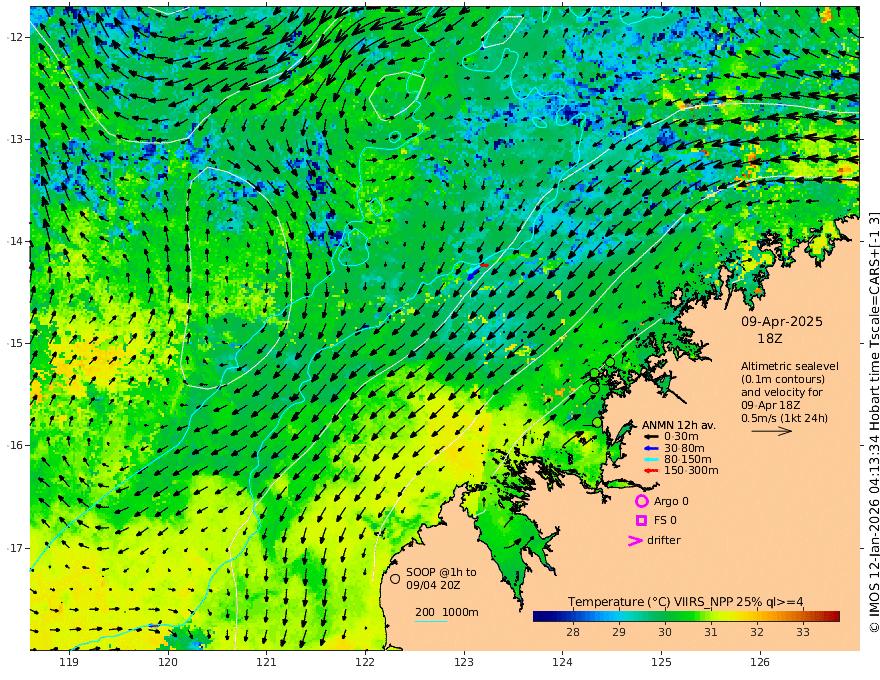The height and width of the screenshot is (680, 880).
Task: Click the cyan 80-150m legend arrow
Action: (x=651, y=460)
